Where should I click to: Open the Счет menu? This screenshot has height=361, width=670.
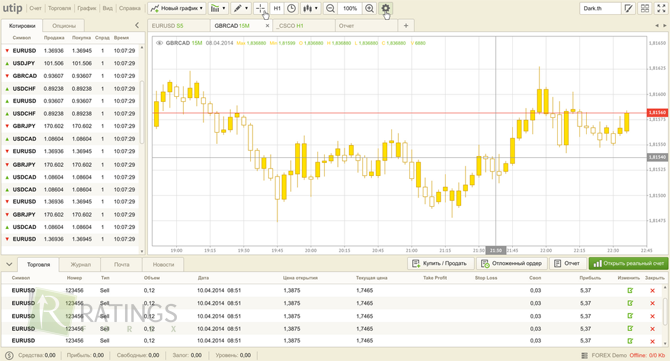35,8
